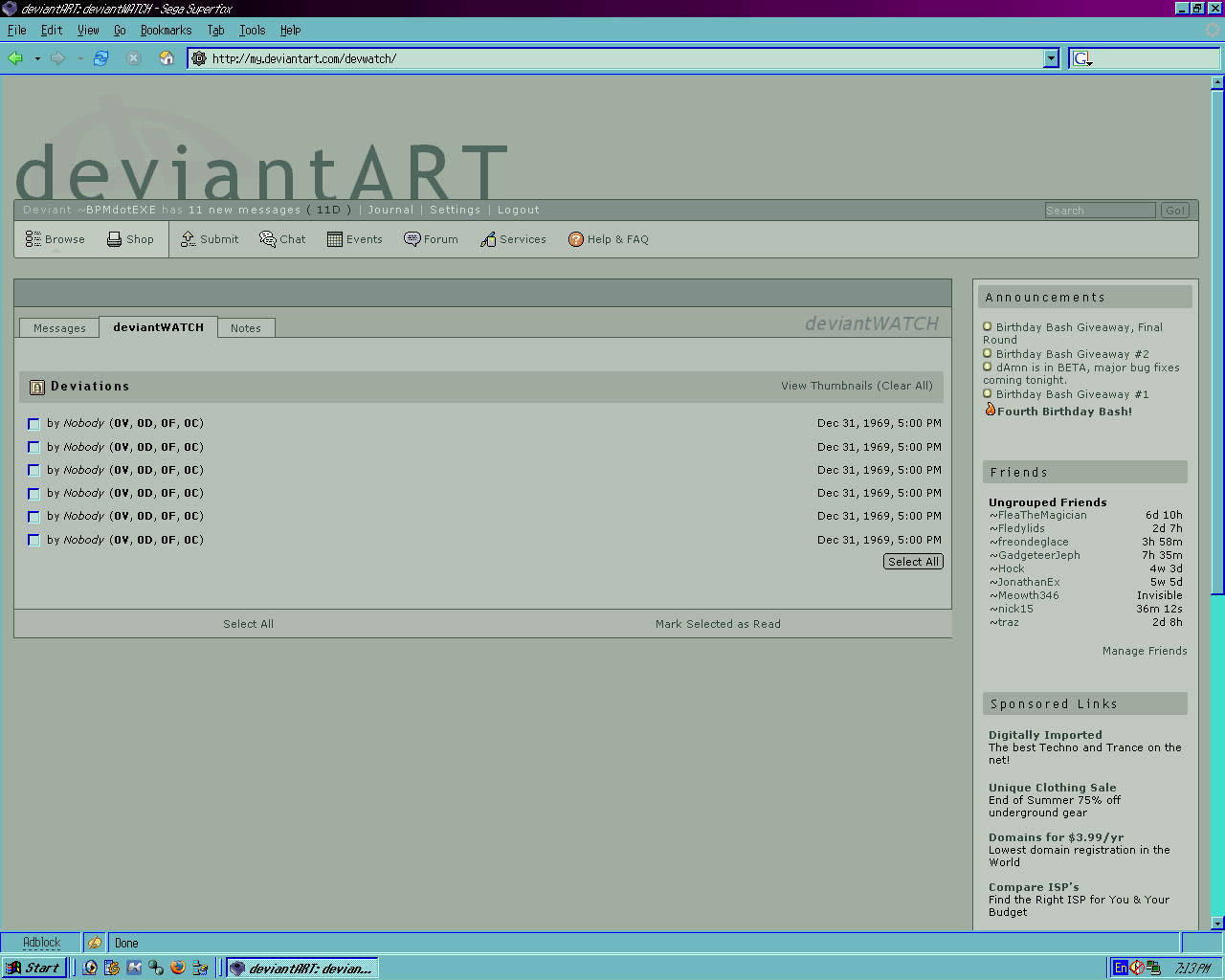Click the Logout link
Screen dimensions: 1225x980
pos(518,210)
